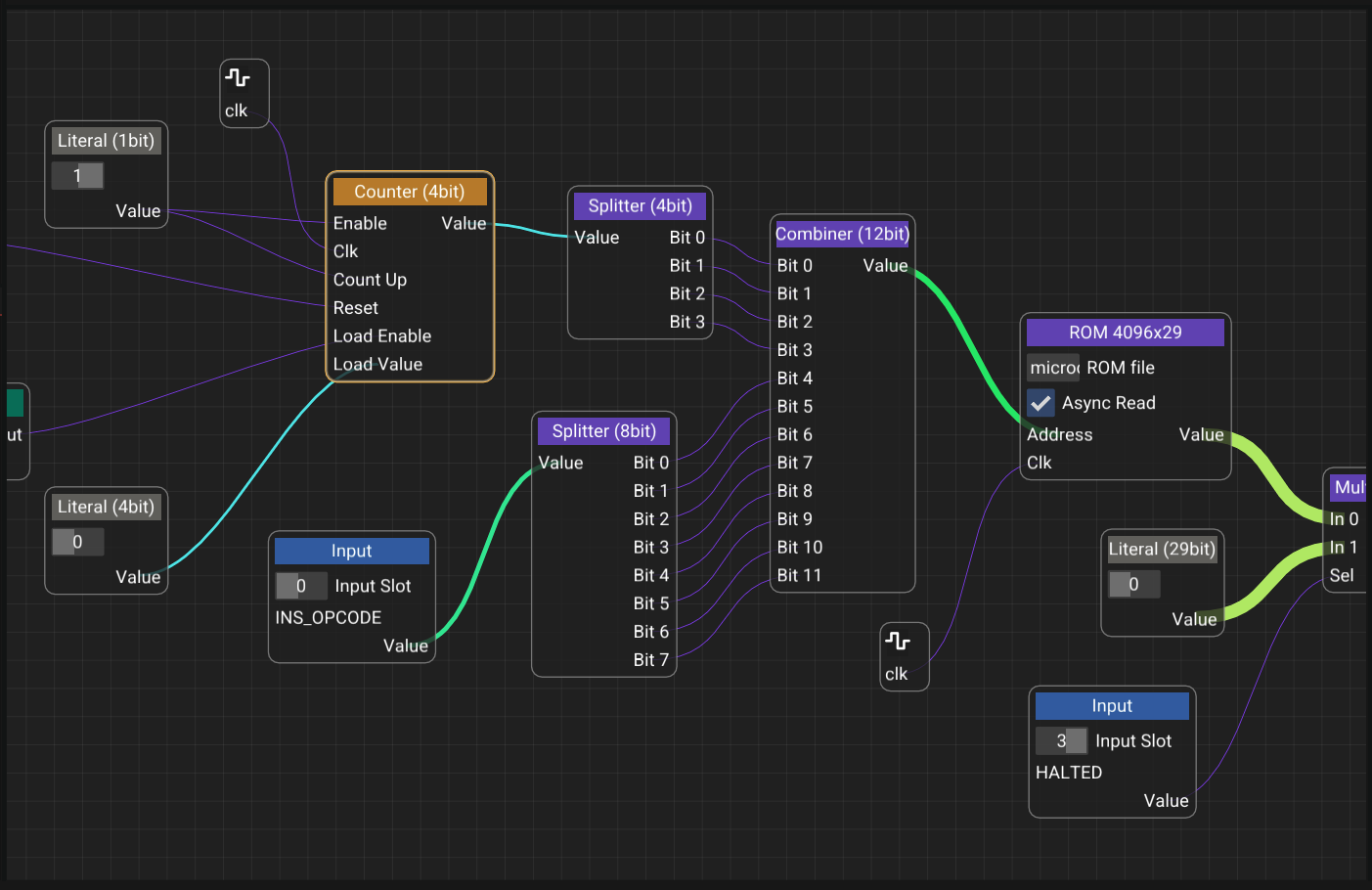
Task: Edit the INS_OPCODE Input Slot number
Action: [301, 586]
